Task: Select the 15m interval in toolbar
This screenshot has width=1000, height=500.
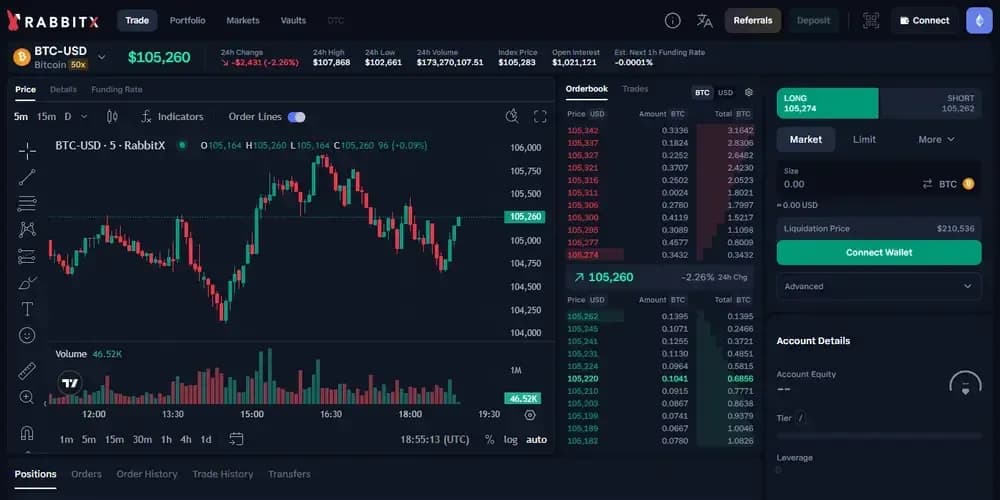Action: point(46,117)
